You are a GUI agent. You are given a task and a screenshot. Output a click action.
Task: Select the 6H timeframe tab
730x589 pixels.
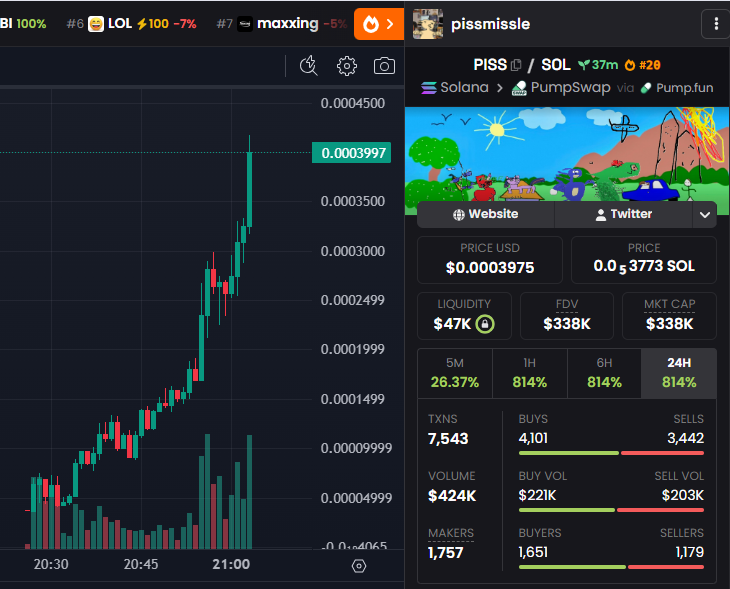(x=604, y=373)
